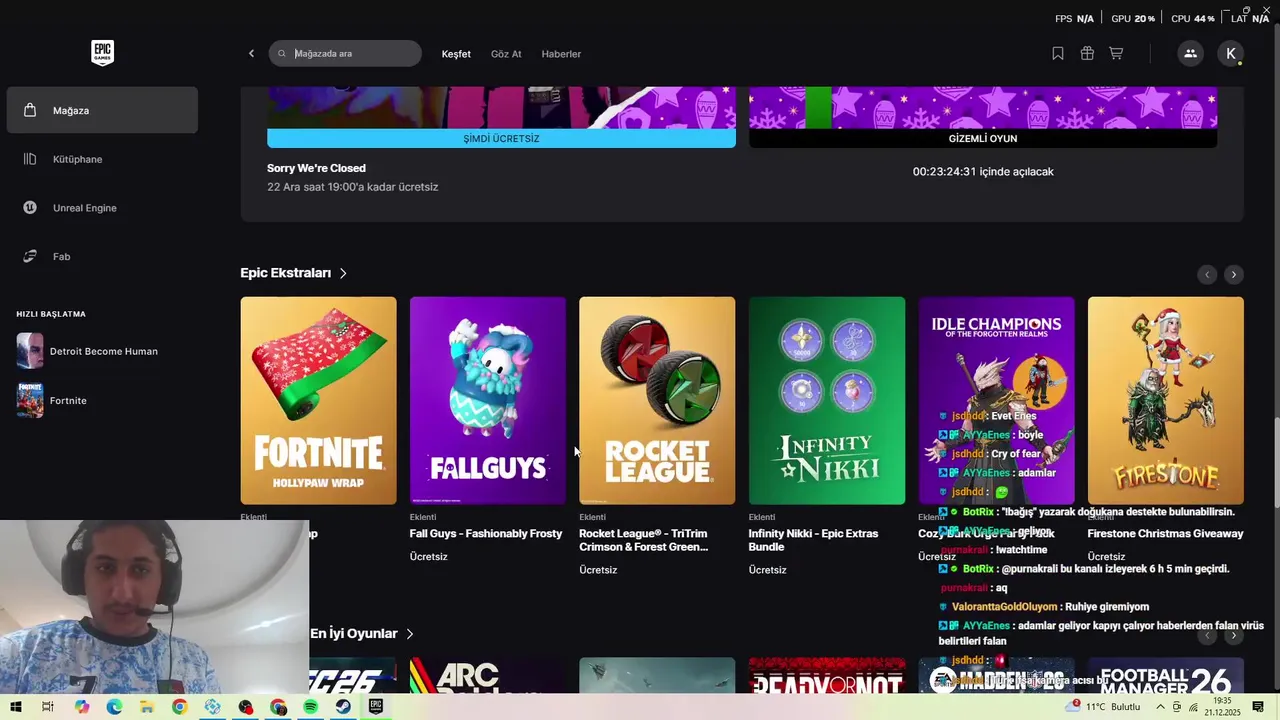Switch to the Haberler tab

pyautogui.click(x=561, y=54)
